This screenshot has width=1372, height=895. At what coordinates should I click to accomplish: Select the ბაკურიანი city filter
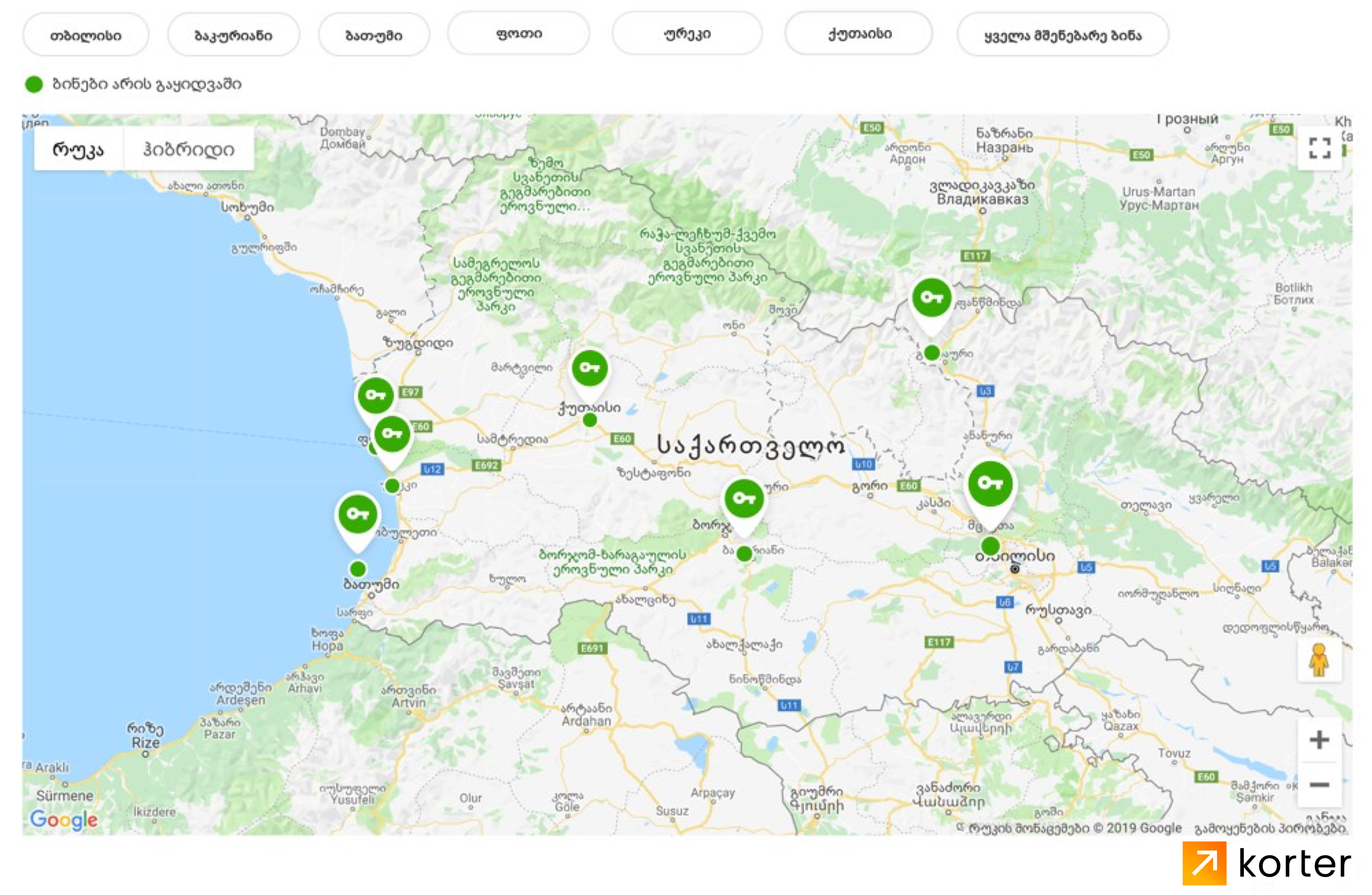coord(234,35)
